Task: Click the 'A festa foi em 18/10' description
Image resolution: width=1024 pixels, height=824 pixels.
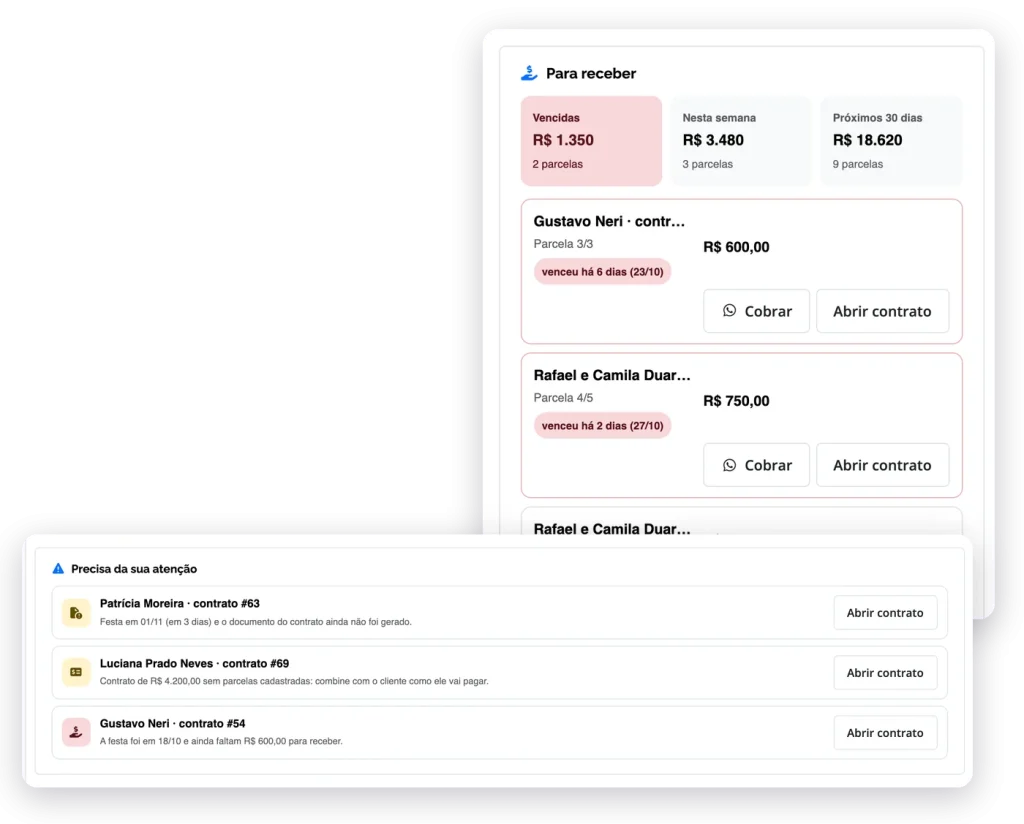Action: [x=221, y=741]
